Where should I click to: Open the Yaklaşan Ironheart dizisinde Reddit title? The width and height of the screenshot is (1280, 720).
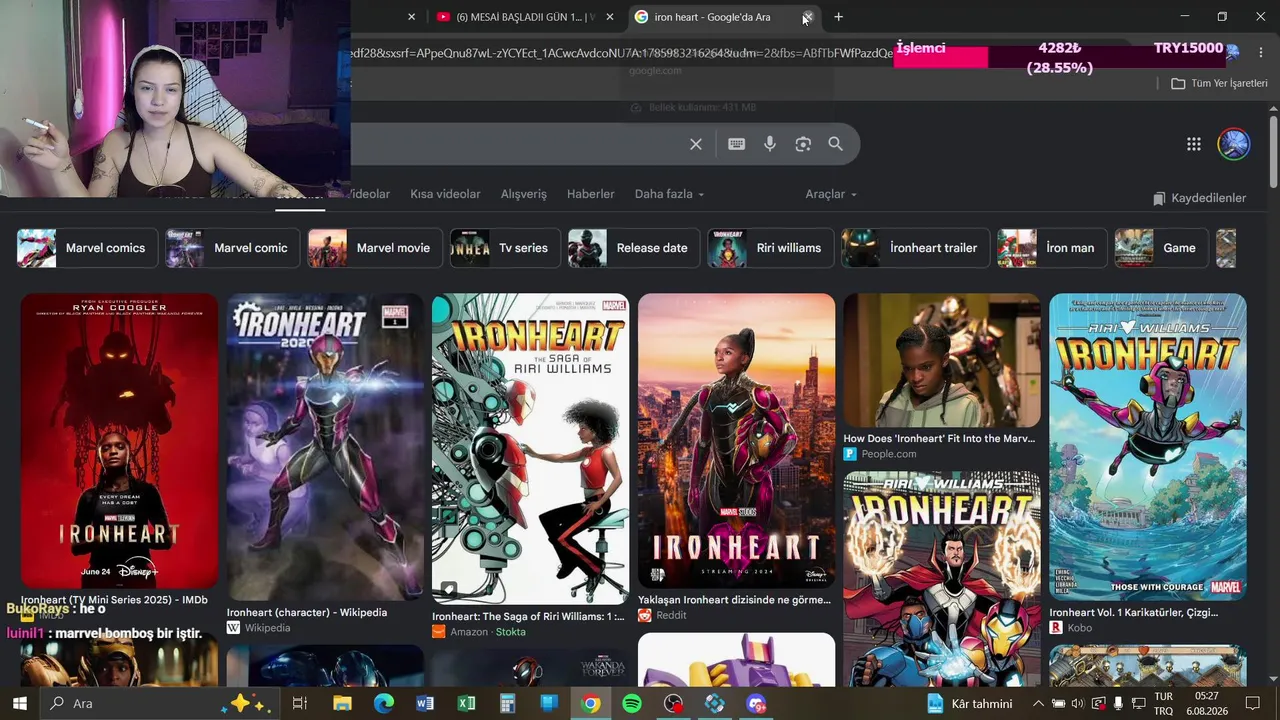734,600
